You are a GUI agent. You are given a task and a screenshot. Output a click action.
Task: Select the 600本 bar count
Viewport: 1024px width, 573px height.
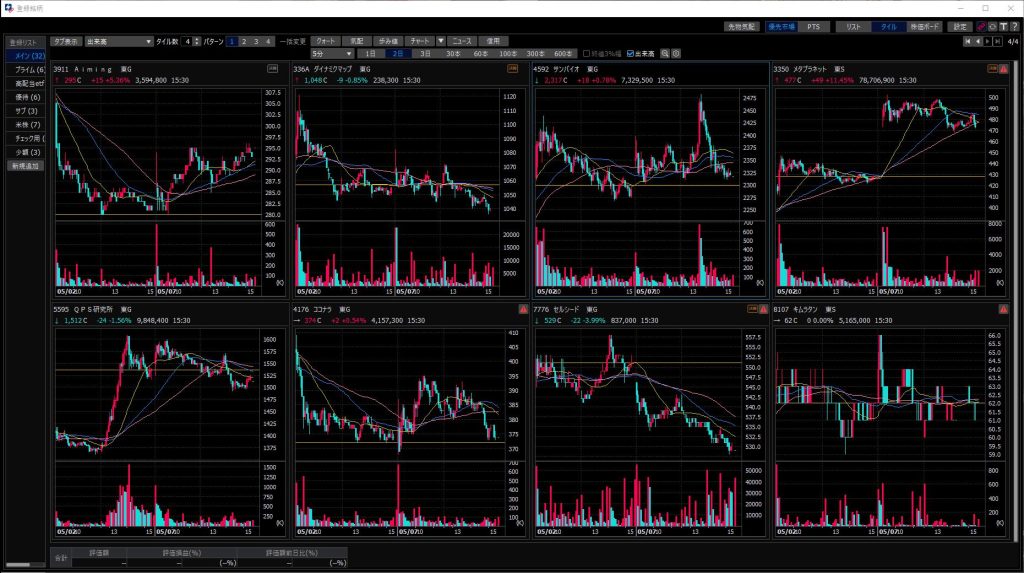coord(563,54)
